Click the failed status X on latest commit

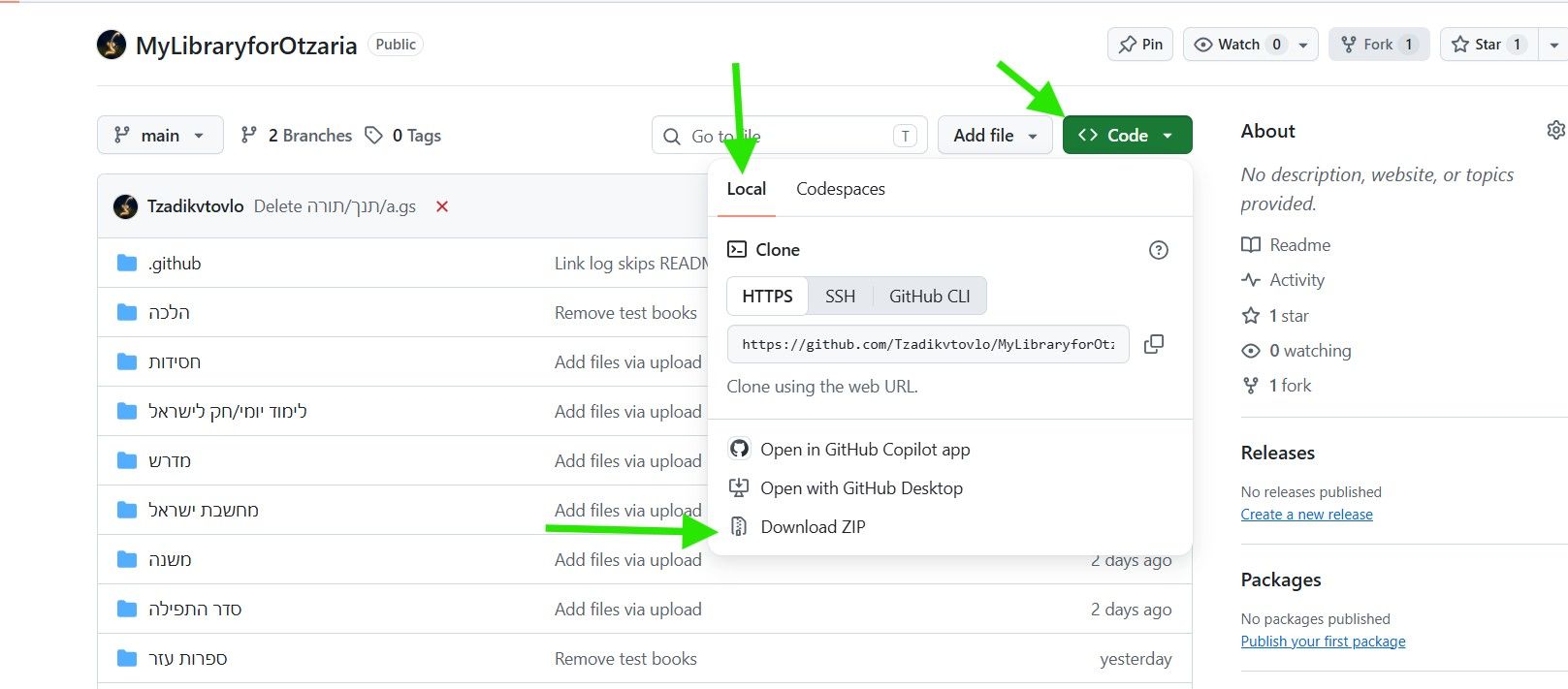pos(442,206)
